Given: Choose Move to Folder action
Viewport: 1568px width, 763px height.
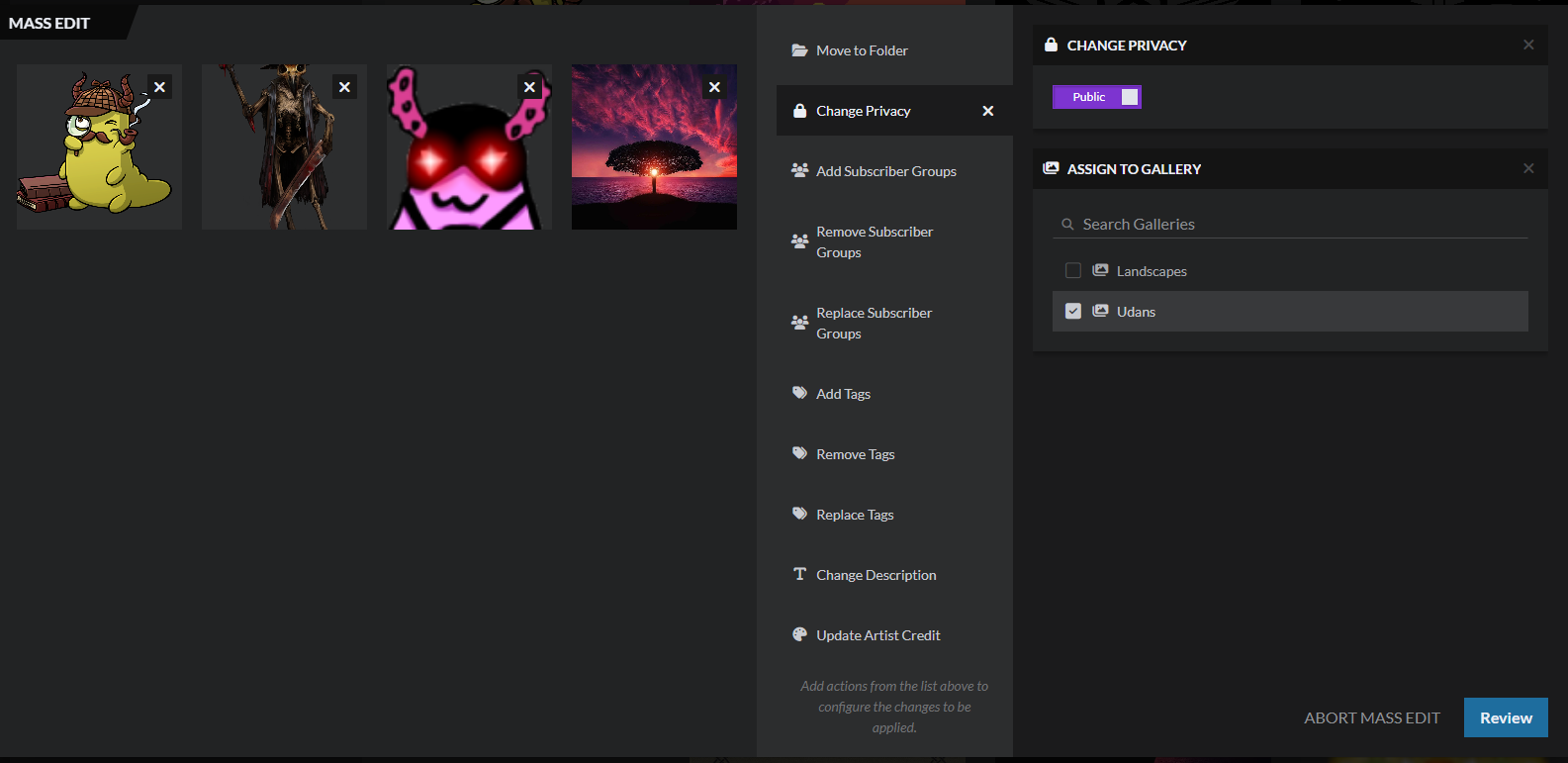Looking at the screenshot, I should coord(894,50).
